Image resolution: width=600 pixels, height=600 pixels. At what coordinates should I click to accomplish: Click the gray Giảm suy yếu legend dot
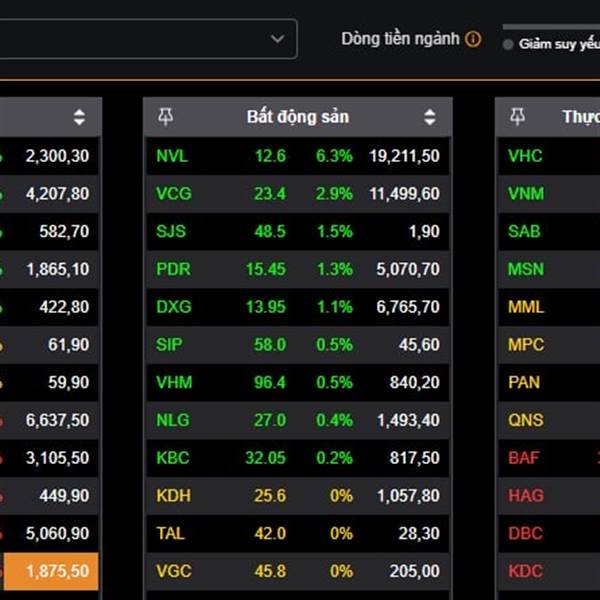(508, 45)
